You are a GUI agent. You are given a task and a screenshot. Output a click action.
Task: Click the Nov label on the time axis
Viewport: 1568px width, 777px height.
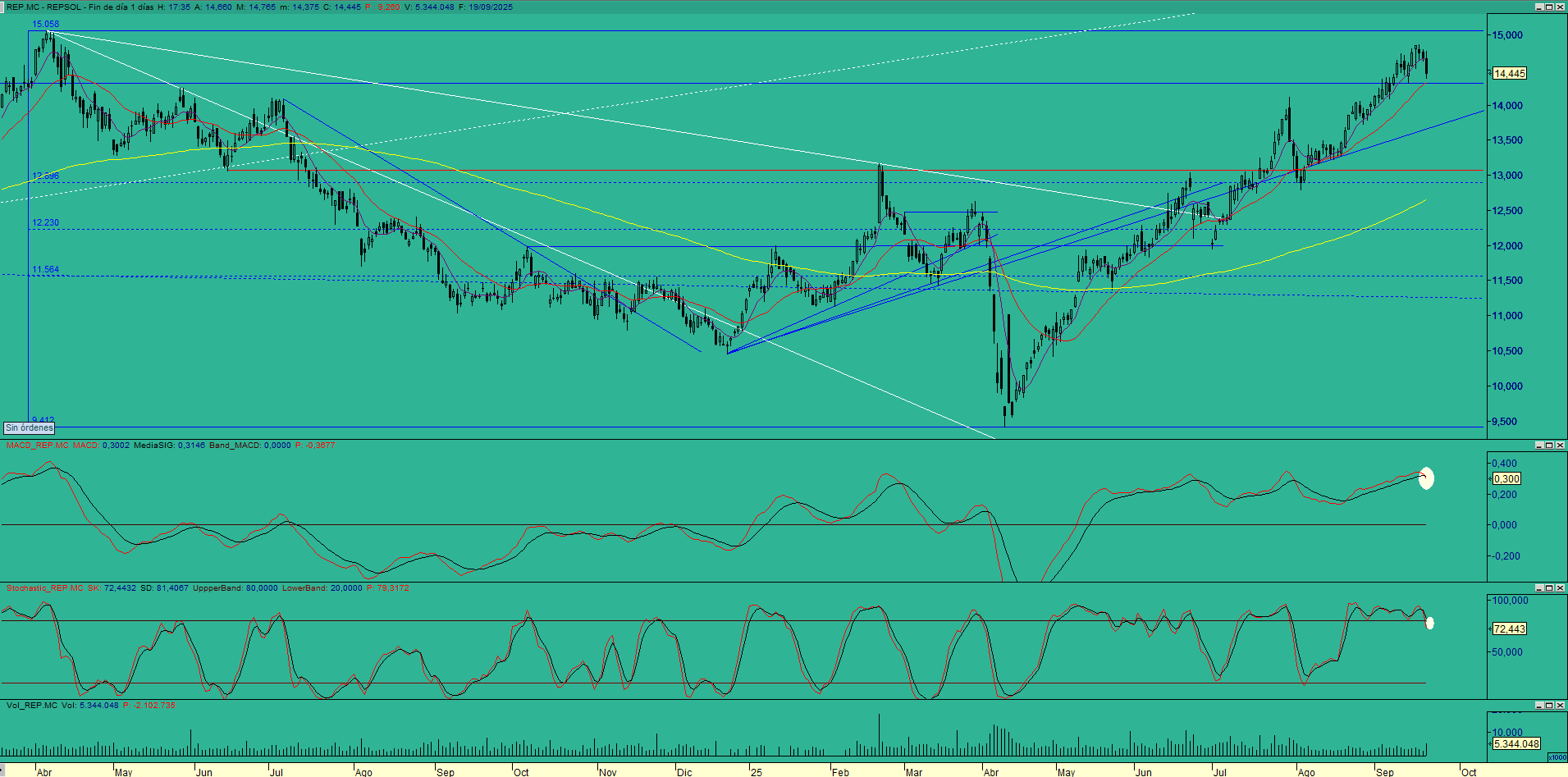[x=608, y=772]
